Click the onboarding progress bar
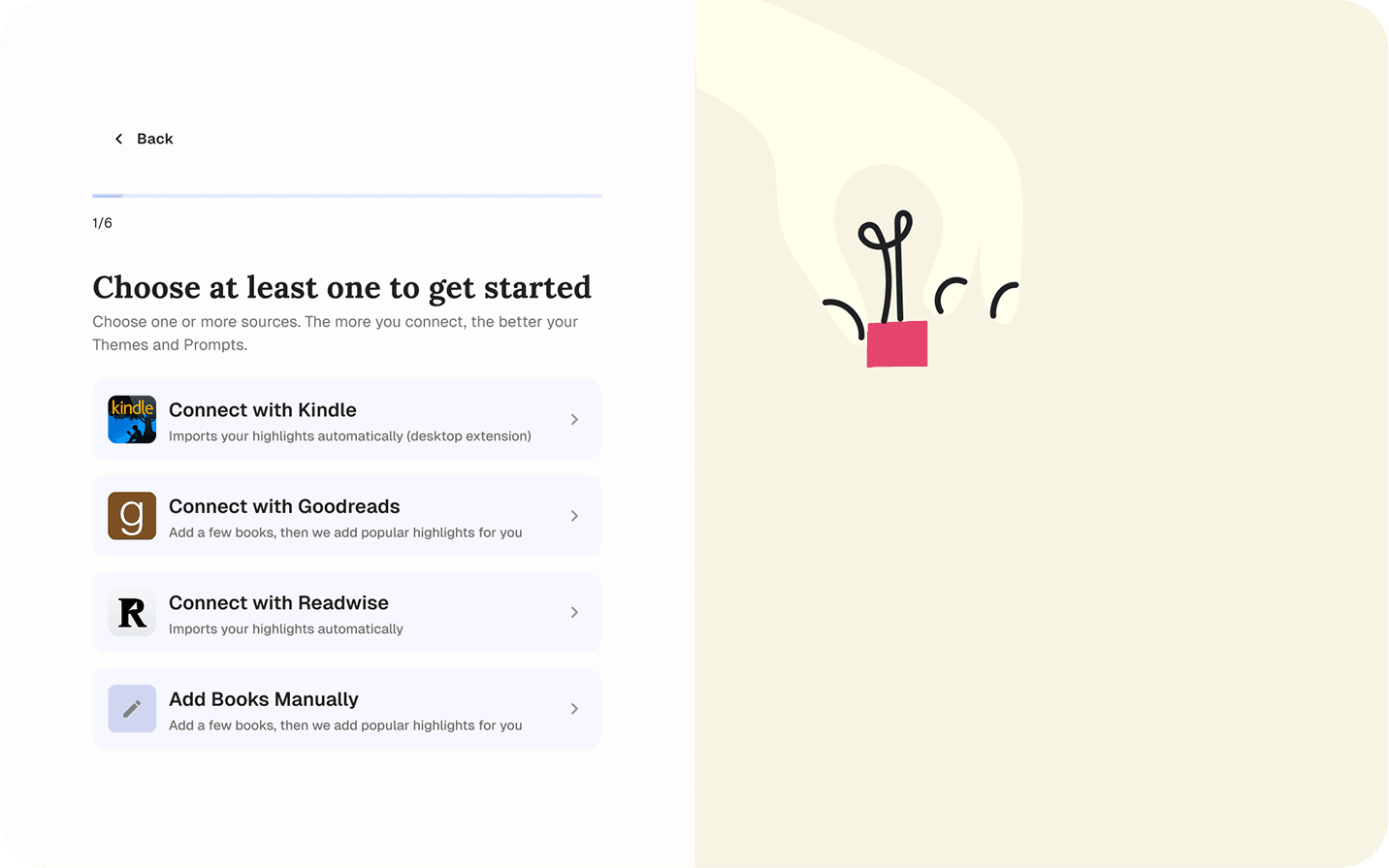 (346, 196)
